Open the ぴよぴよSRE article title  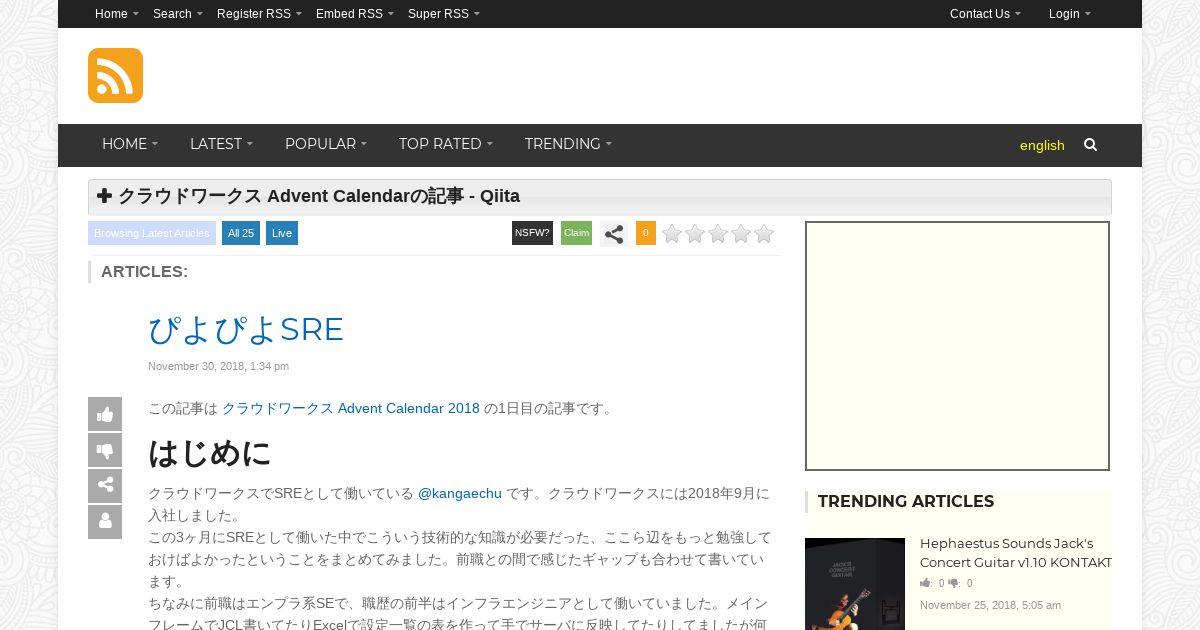[x=246, y=330]
